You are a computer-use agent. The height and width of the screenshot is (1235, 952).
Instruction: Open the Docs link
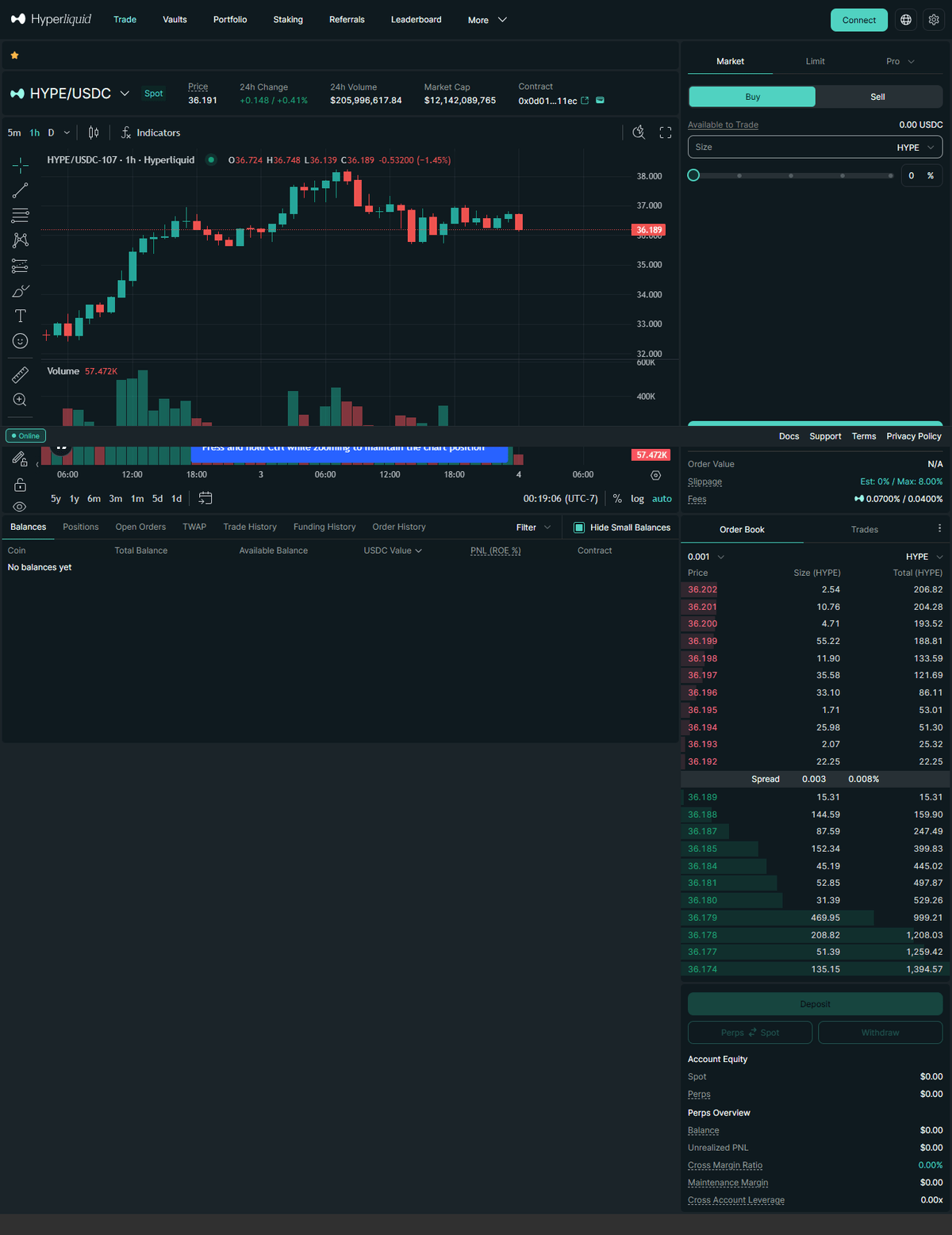point(789,436)
